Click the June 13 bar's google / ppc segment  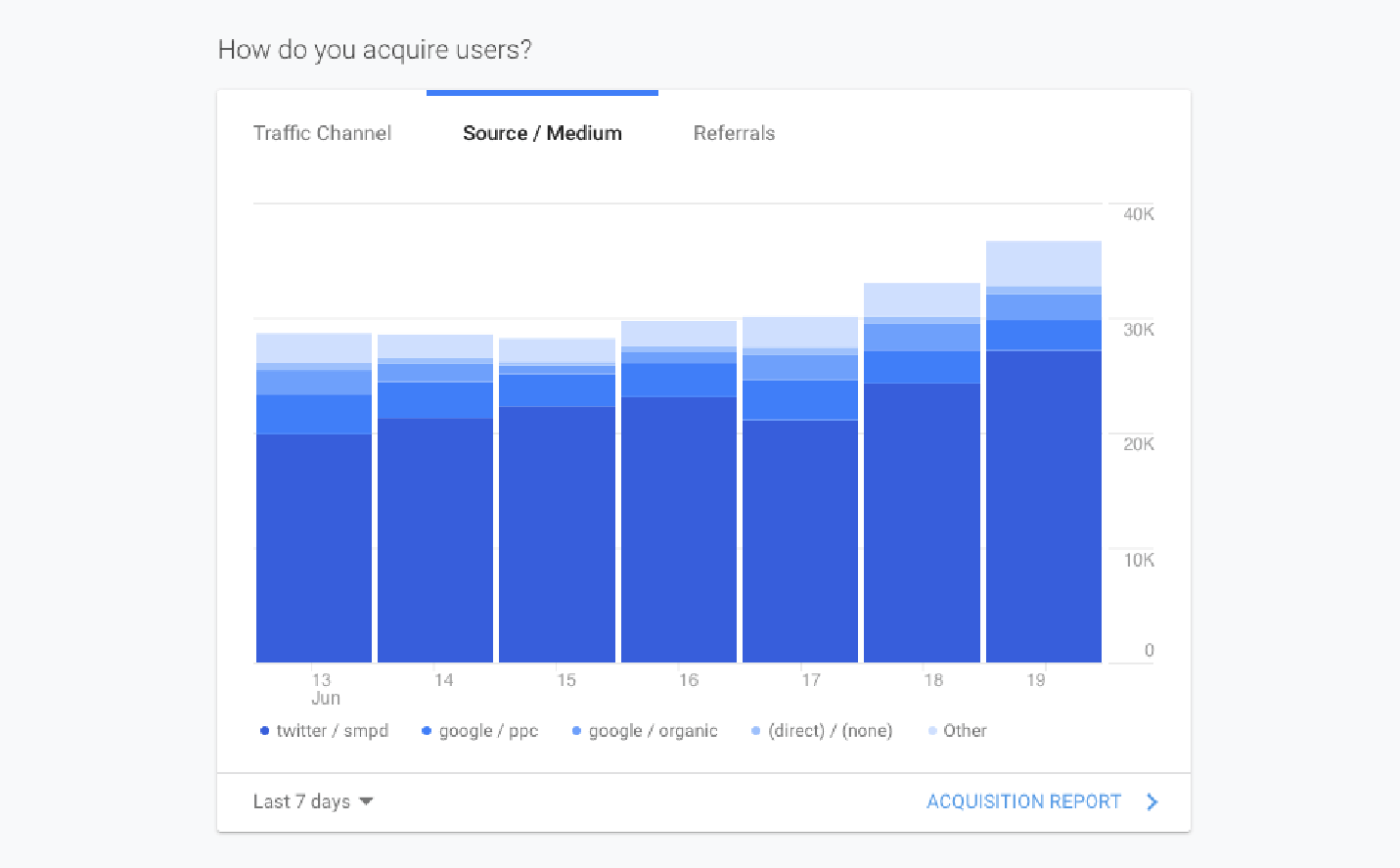(314, 414)
